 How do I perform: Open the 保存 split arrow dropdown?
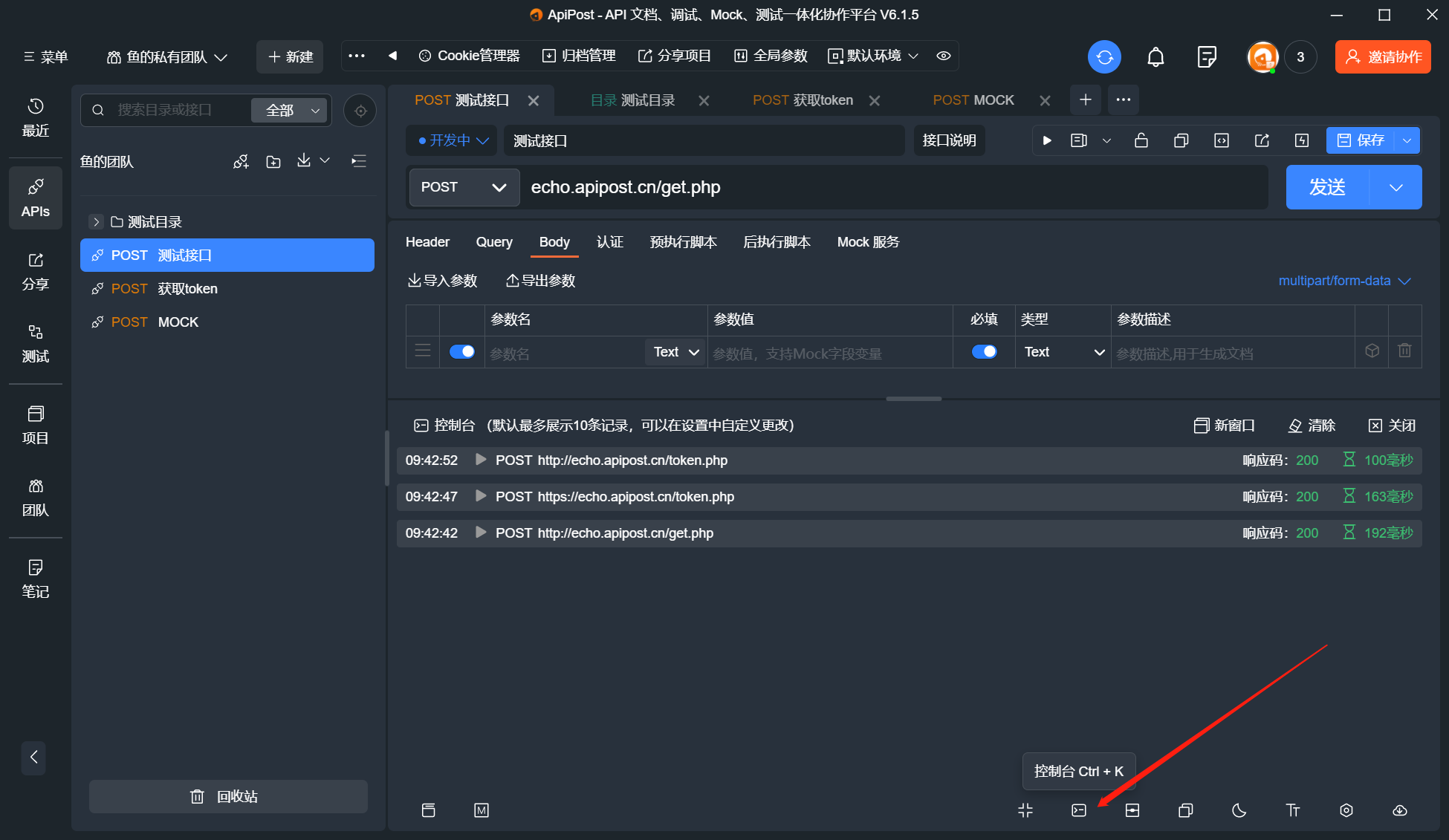coord(1407,140)
